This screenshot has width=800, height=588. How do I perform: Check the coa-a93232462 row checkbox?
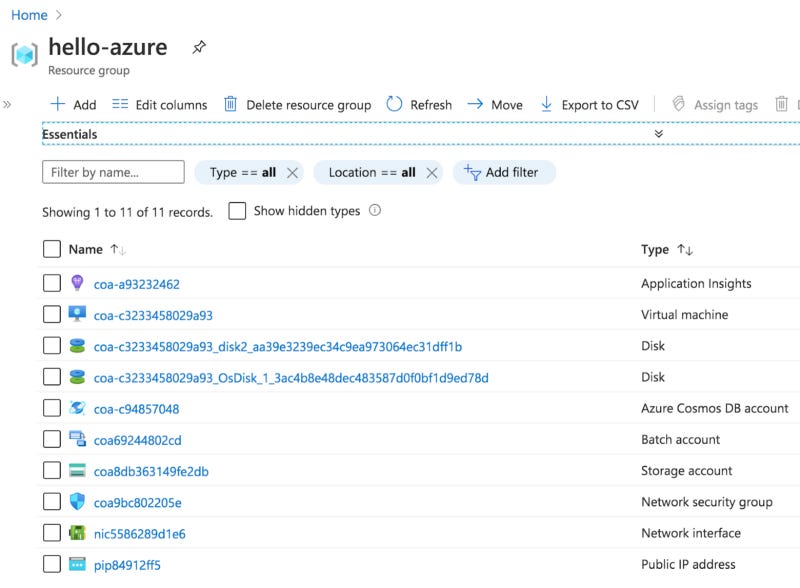(52, 283)
